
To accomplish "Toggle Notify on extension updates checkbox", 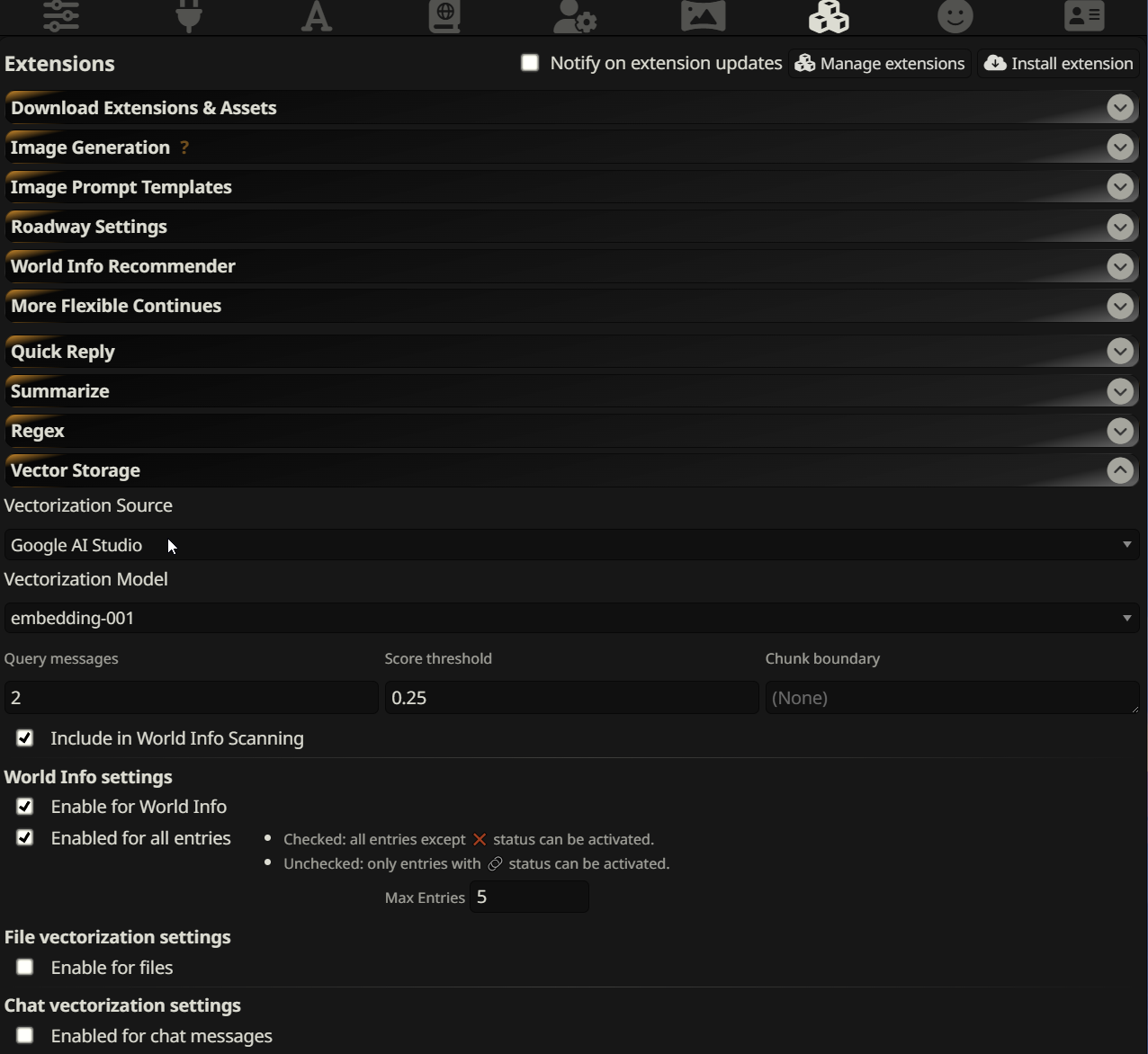I will point(530,63).
